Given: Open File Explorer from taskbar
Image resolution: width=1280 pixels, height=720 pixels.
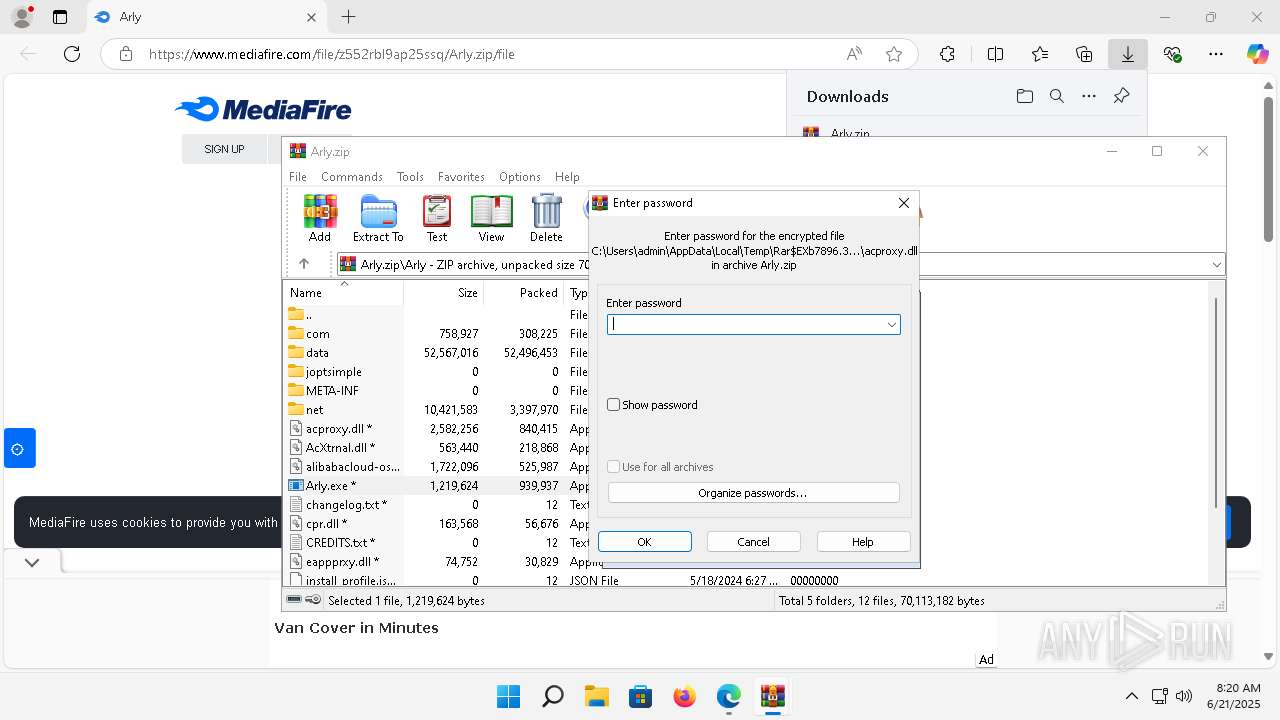Looking at the screenshot, I should coord(596,696).
